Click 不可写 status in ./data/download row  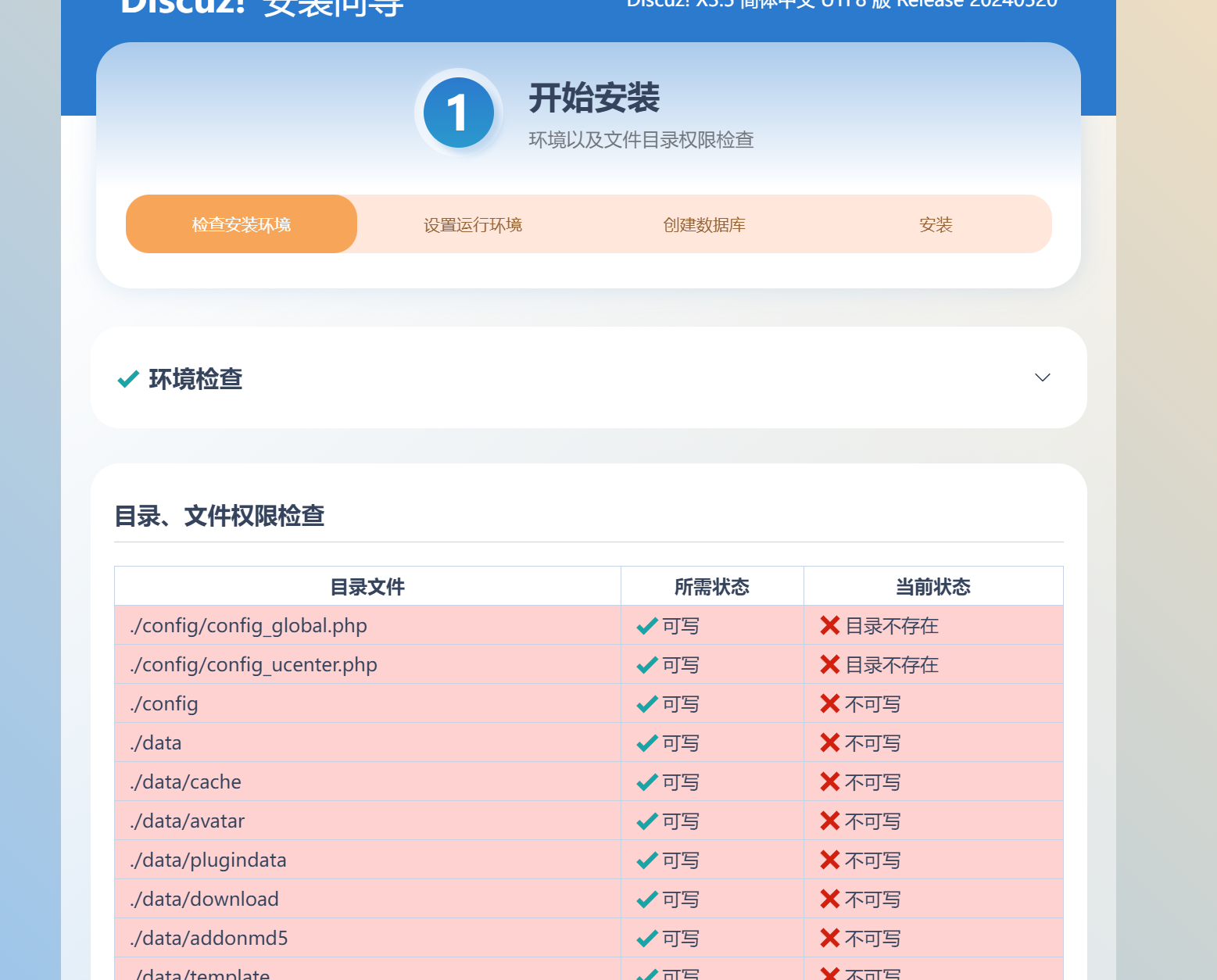tap(873, 900)
